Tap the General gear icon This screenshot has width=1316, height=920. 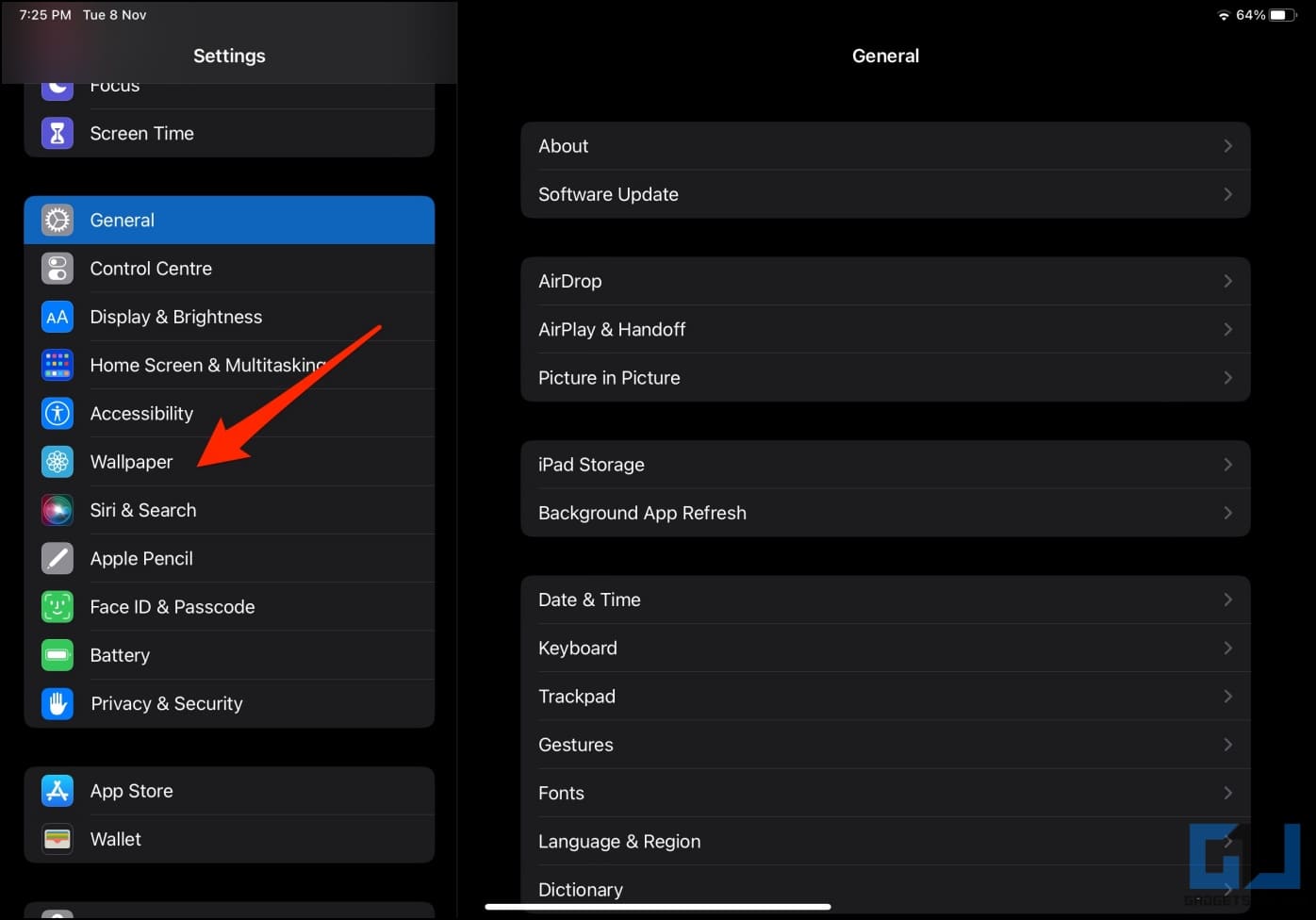pos(58,220)
